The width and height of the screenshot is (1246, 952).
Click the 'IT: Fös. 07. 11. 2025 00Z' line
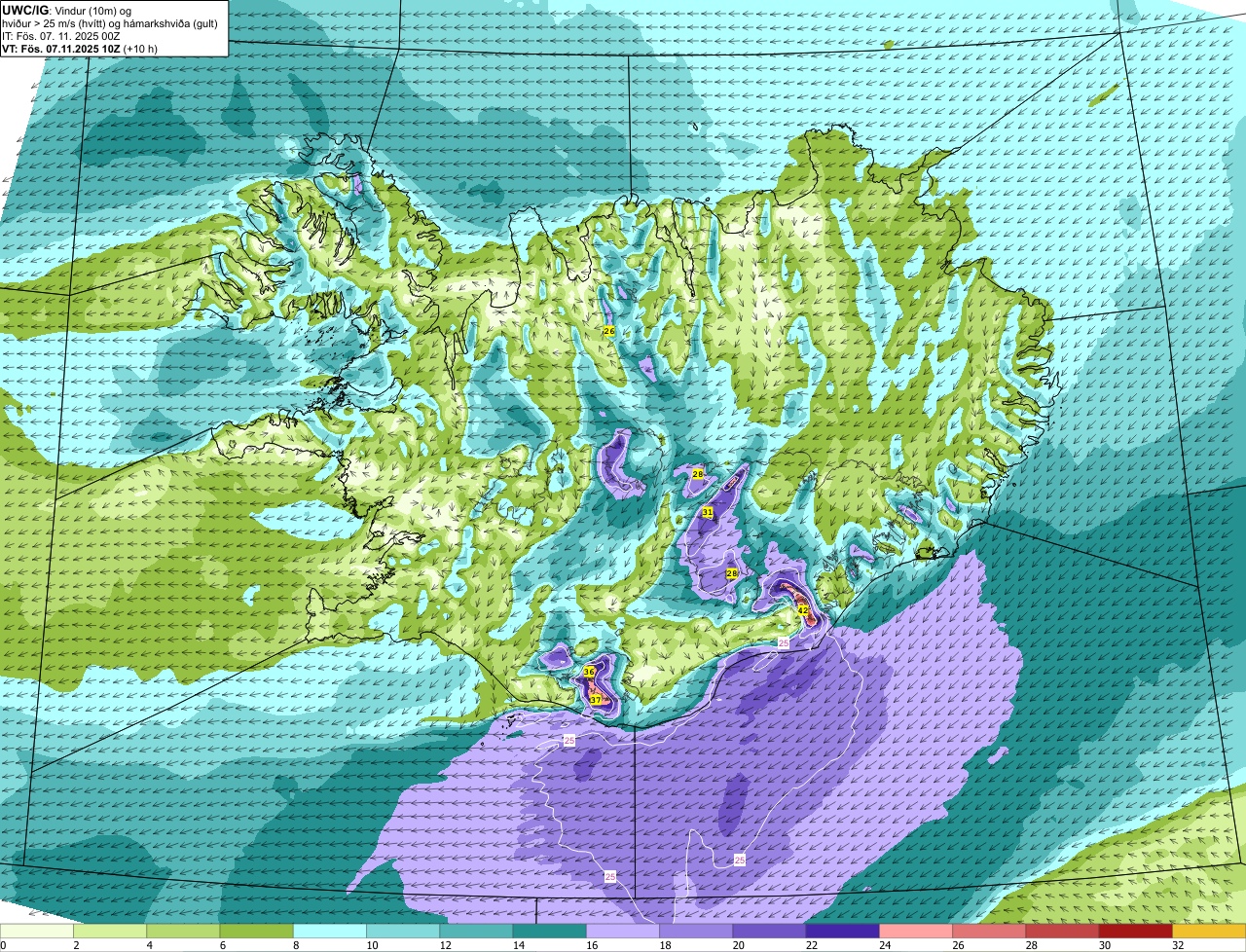pos(61,36)
